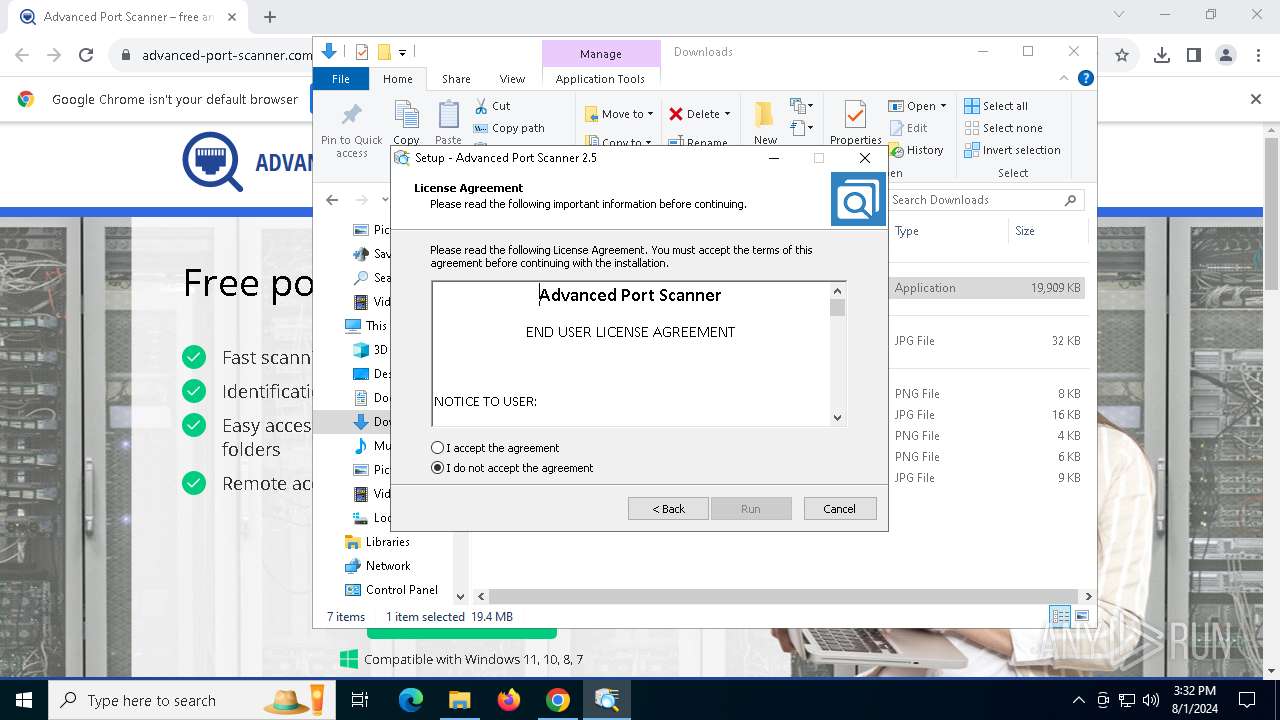Open the Open dropdown in ribbon
1280x720 pixels.
(917, 106)
